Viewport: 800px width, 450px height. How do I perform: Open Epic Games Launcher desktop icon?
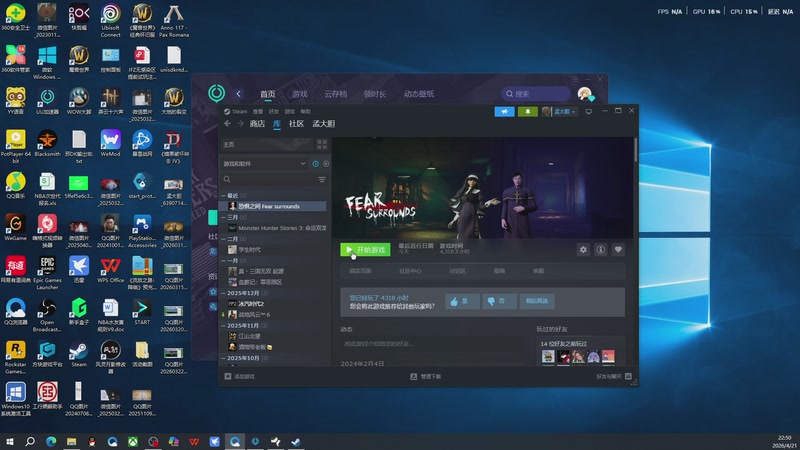point(47,272)
